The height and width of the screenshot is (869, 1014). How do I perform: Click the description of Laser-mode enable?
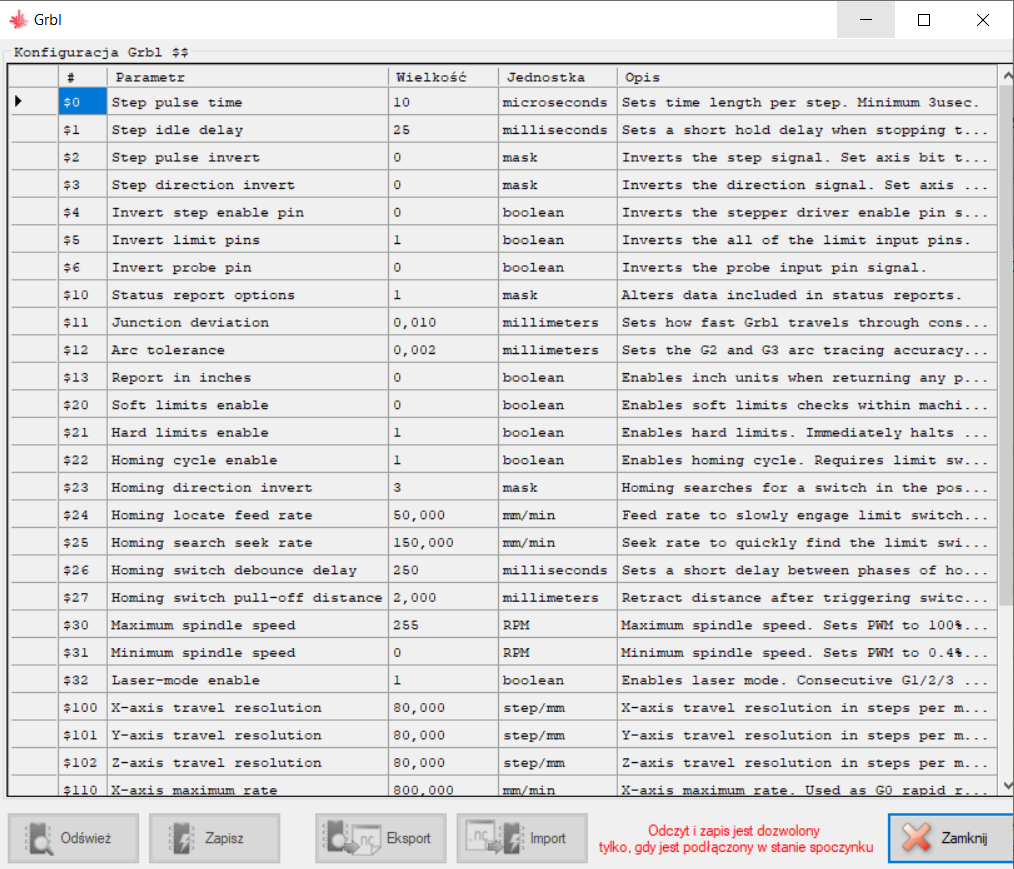coord(807,680)
